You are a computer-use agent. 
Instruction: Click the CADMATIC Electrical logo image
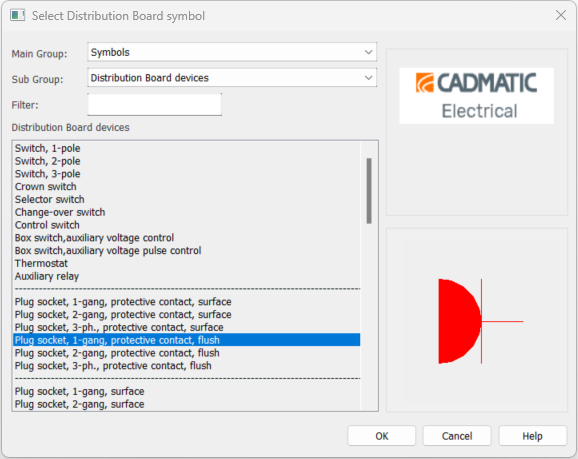click(476, 96)
